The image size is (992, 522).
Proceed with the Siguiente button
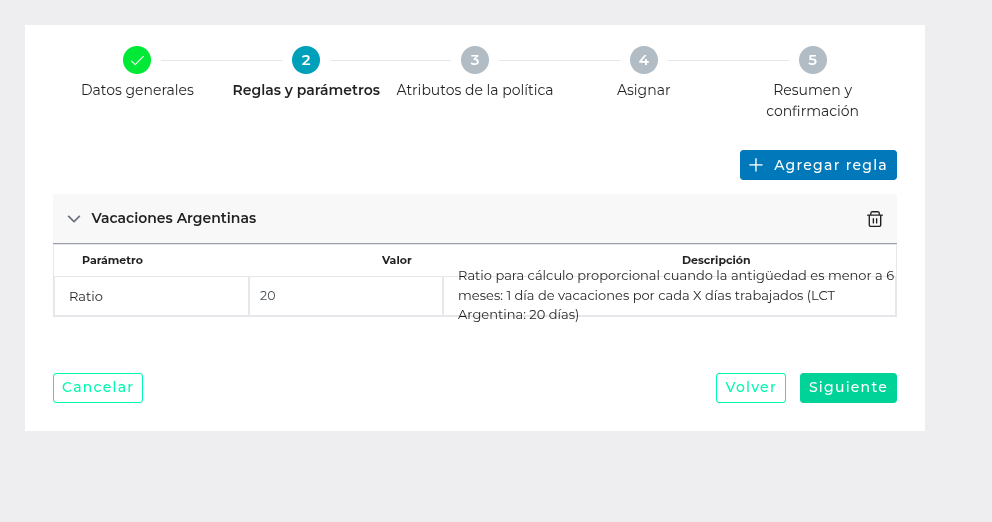[848, 388]
